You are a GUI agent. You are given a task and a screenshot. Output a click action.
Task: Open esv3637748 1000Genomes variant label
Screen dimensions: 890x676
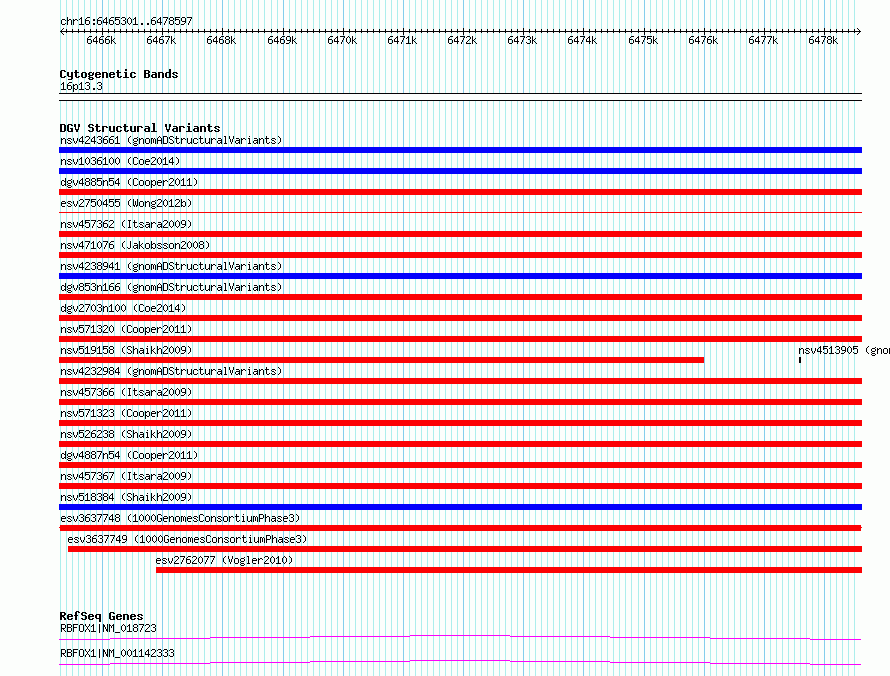point(180,518)
